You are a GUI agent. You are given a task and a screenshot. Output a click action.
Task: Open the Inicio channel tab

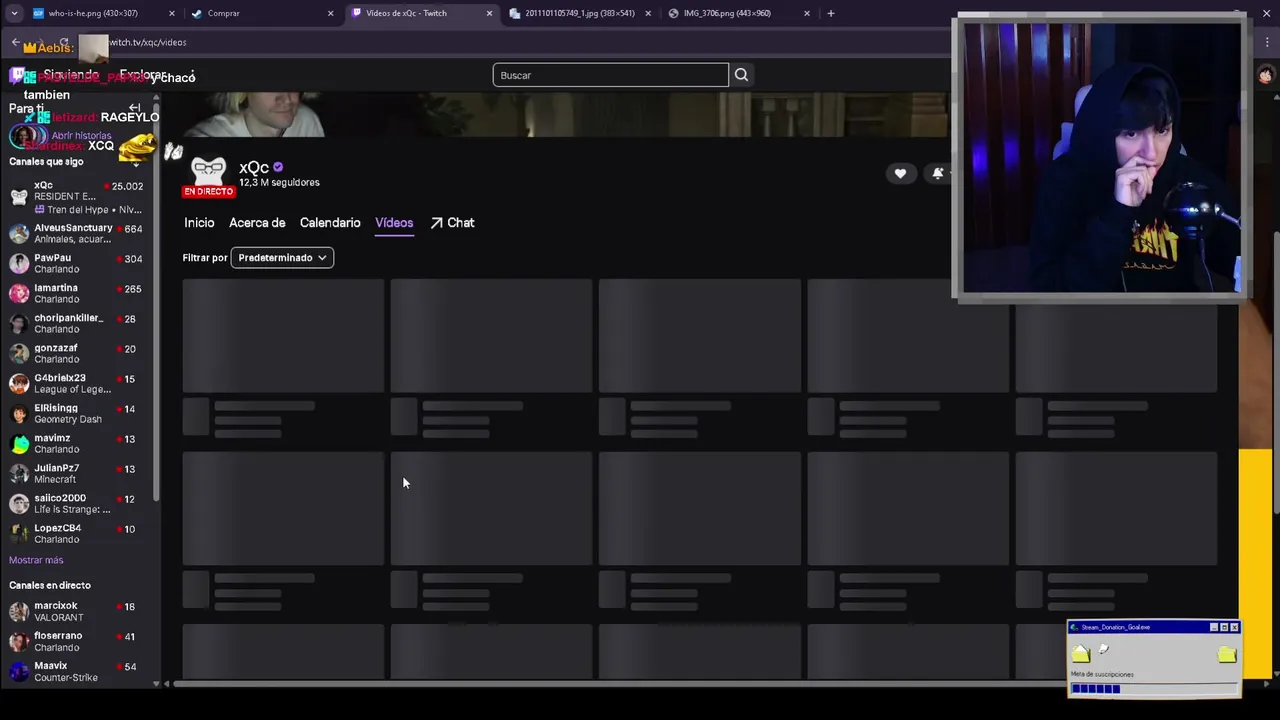[199, 223]
